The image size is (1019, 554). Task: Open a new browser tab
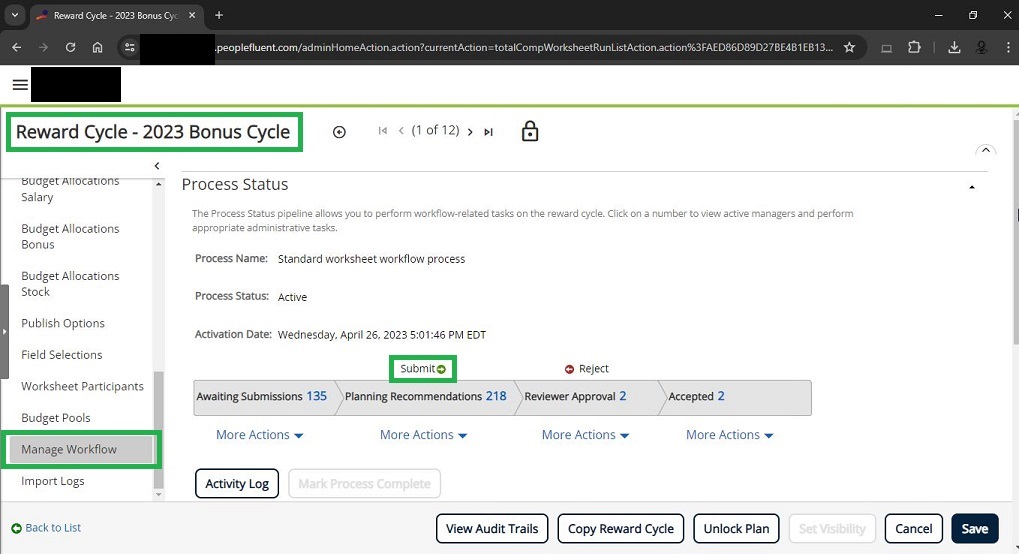click(219, 15)
